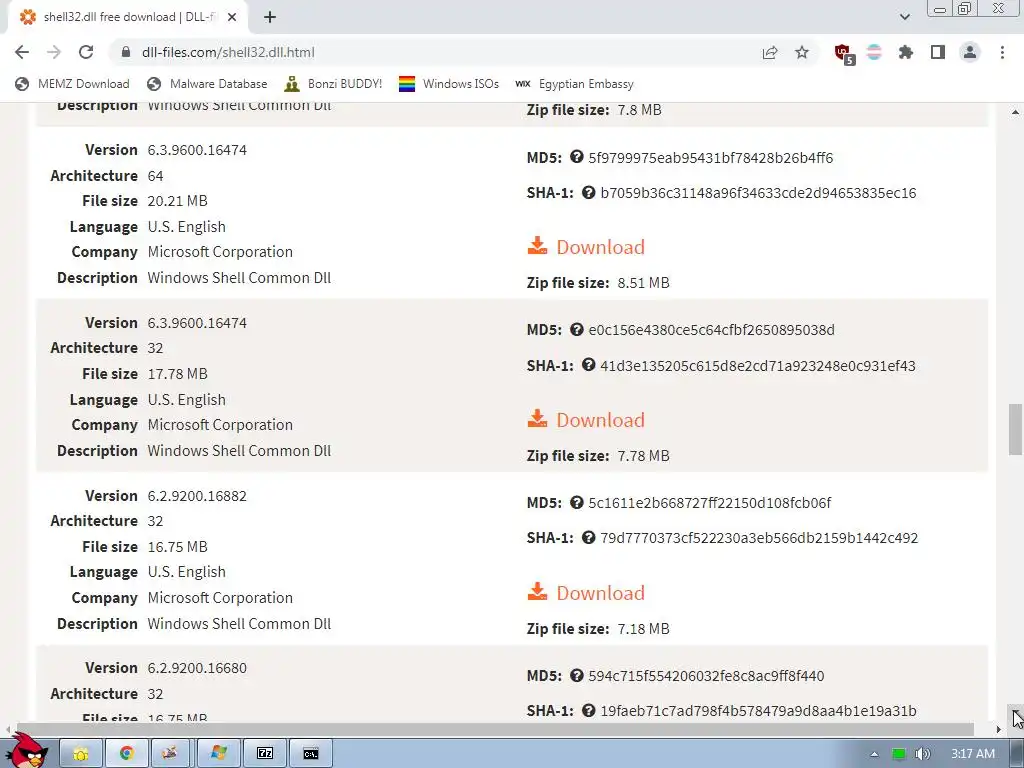Click SHA-1 hash b7059b36c31148a96f34633cde2d94653835ec16
This screenshot has height=768, width=1024.
[x=758, y=193]
